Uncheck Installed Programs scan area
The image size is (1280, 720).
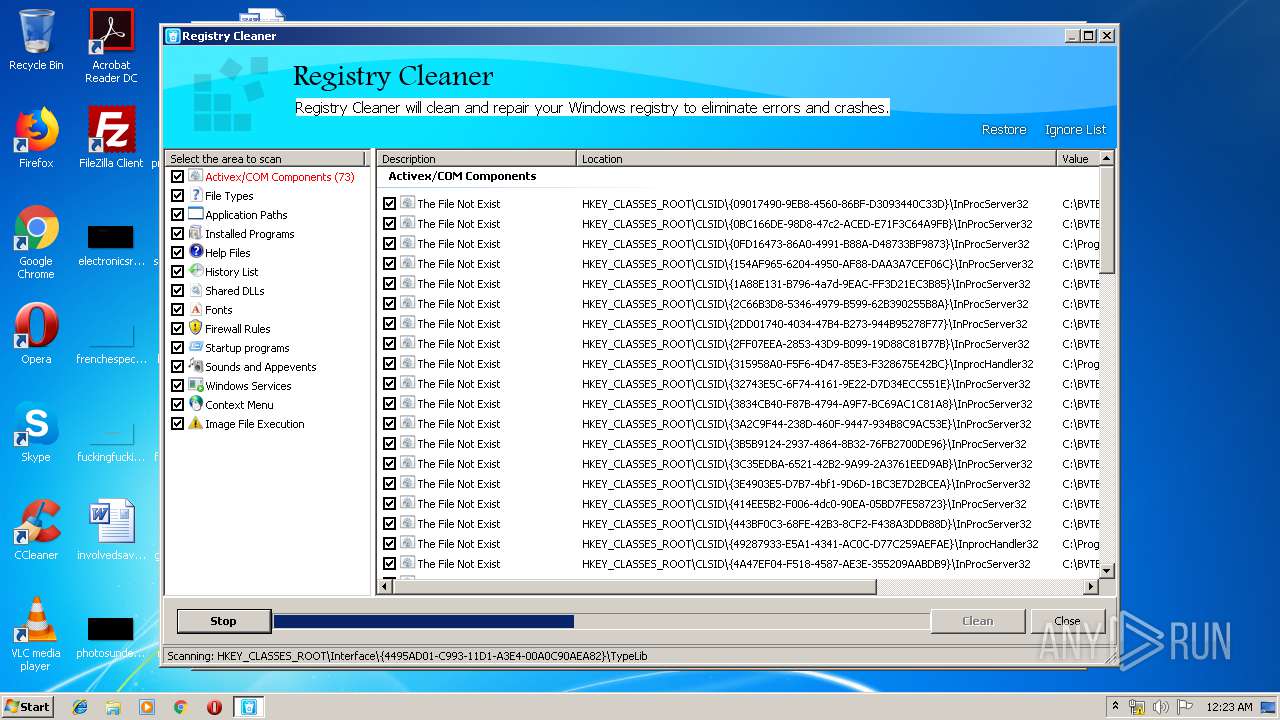(177, 234)
